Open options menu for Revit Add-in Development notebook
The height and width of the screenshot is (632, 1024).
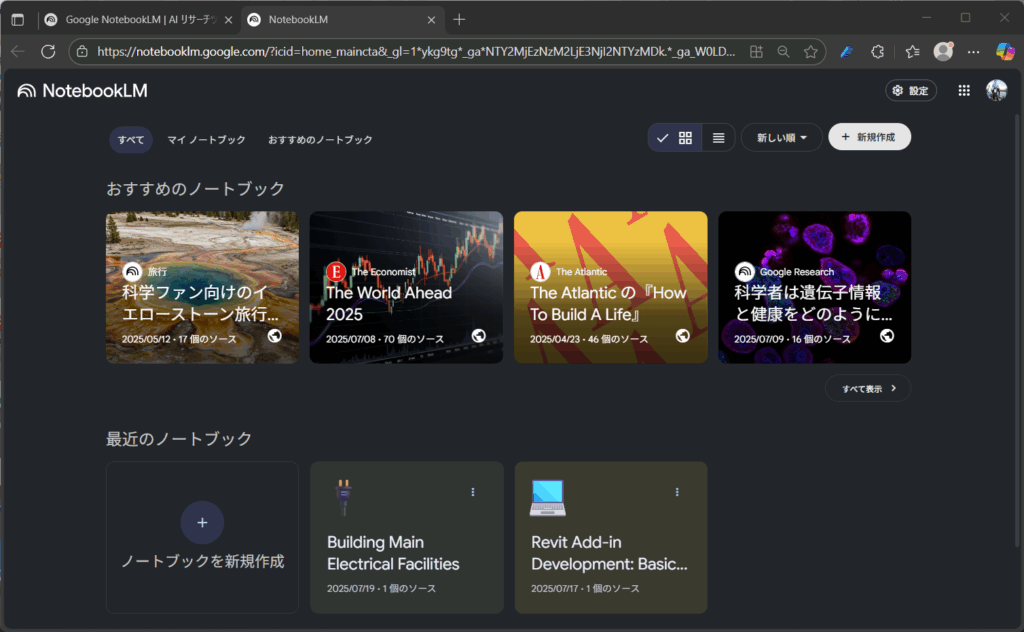click(x=677, y=492)
